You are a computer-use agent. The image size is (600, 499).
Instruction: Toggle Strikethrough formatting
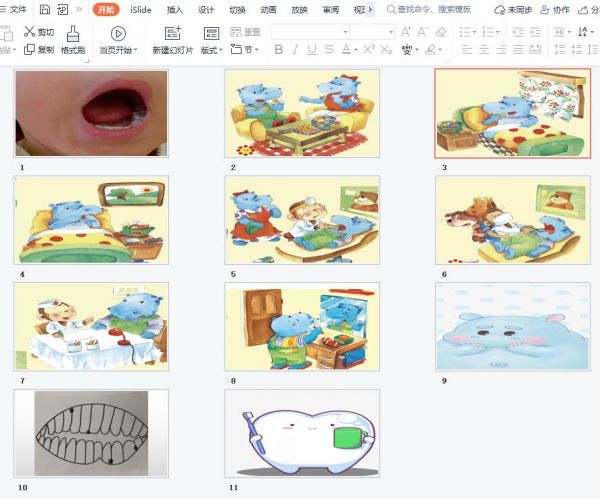tap(329, 49)
